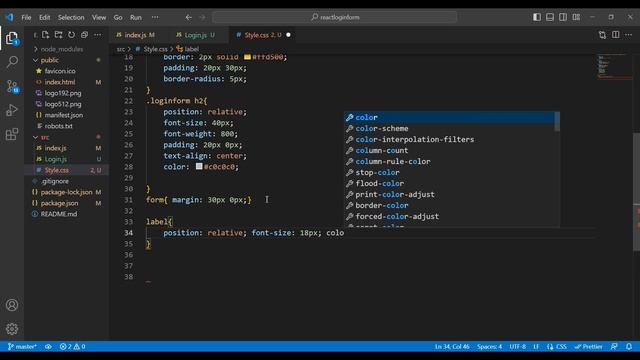Open the Accounts menu icon
Screen dimensions: 640x360
click(x=12, y=305)
